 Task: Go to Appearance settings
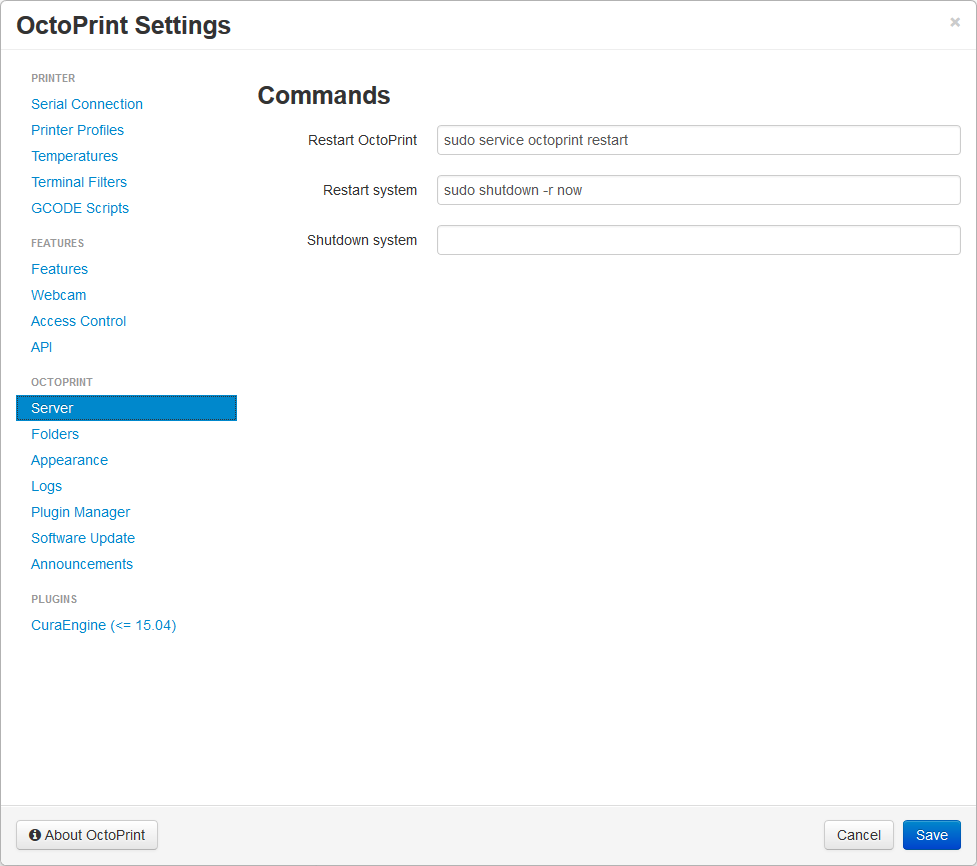pyautogui.click(x=70, y=460)
